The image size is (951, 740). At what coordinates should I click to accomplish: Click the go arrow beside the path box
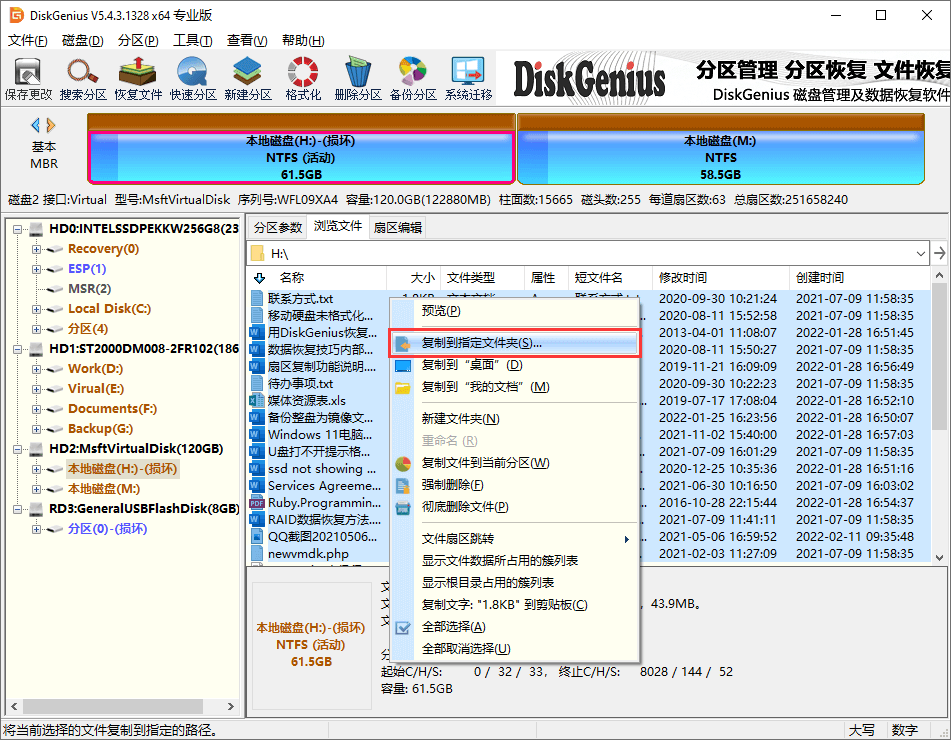939,254
